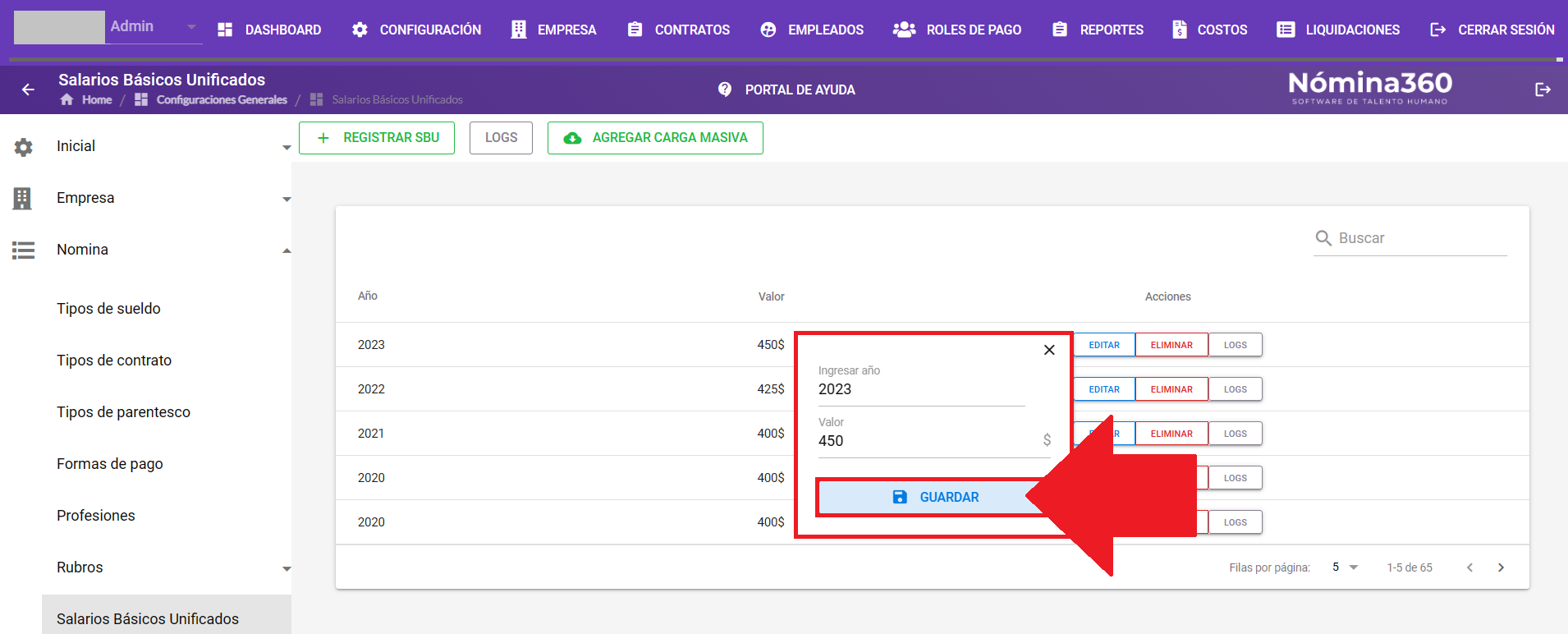Image resolution: width=1568 pixels, height=634 pixels.
Task: Open the Dashboard menu
Action: (269, 30)
